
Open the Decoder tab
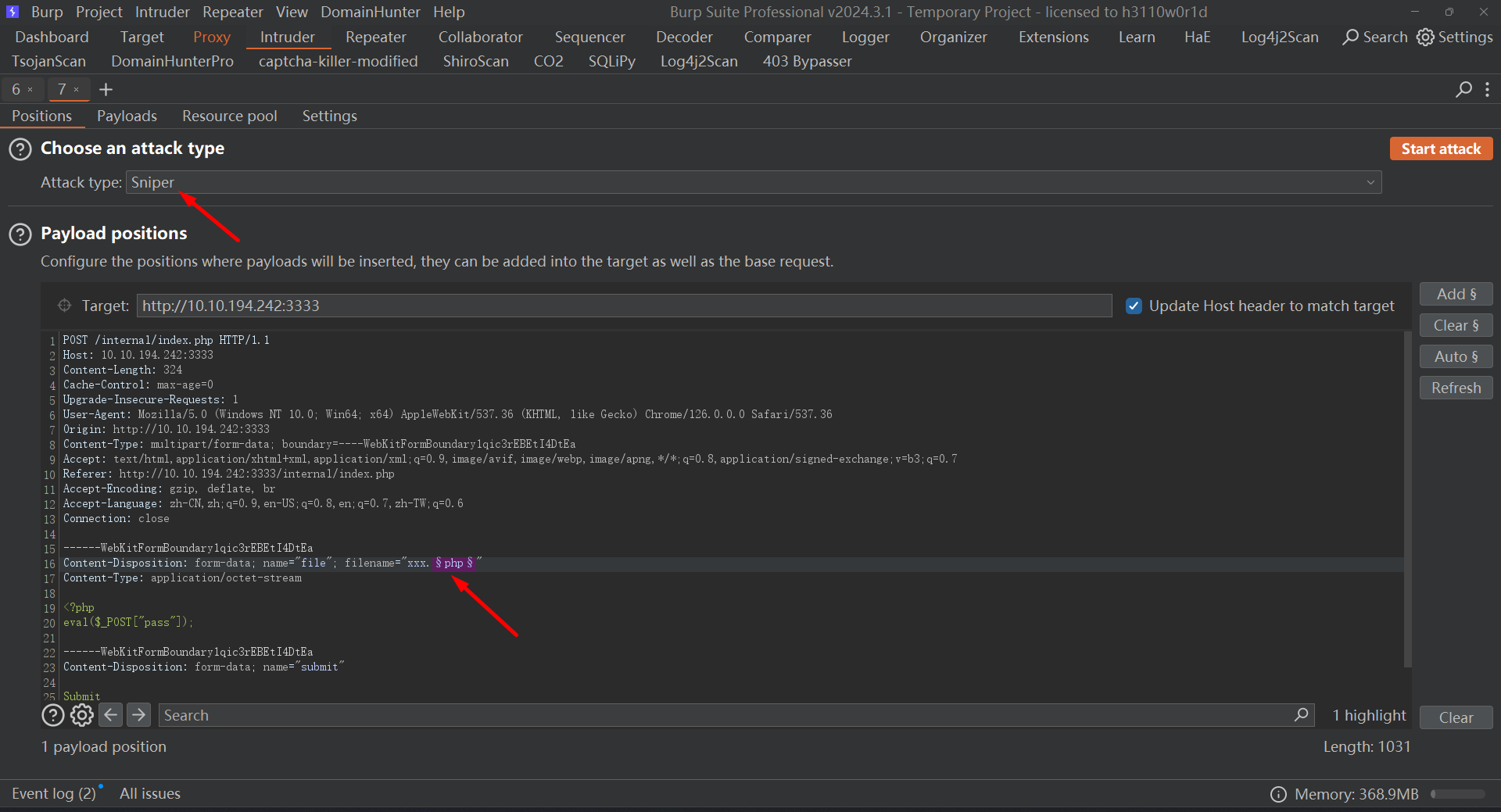tap(684, 37)
